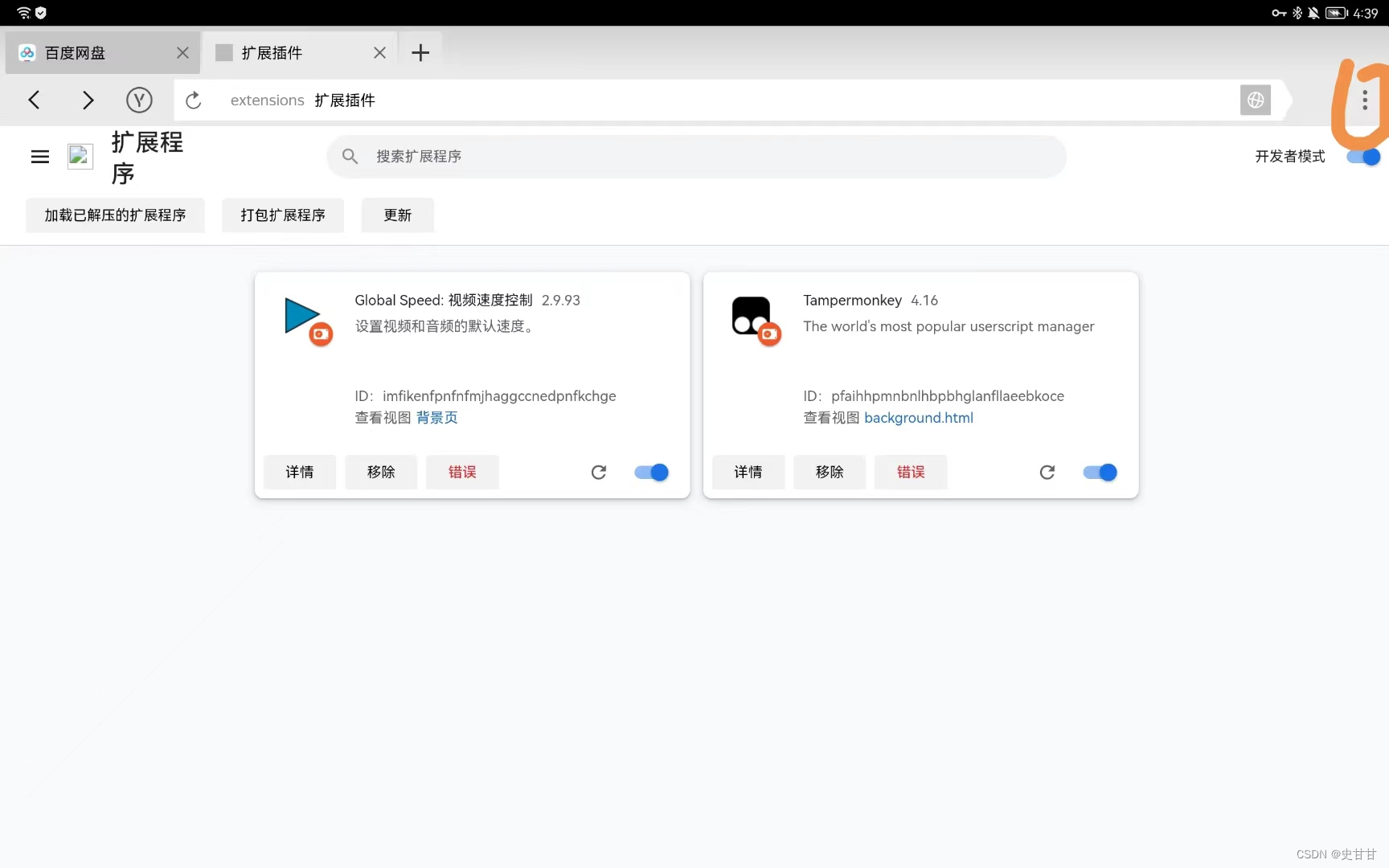Click the clock showing 4:39
The image size is (1389, 868).
pos(1366,13)
